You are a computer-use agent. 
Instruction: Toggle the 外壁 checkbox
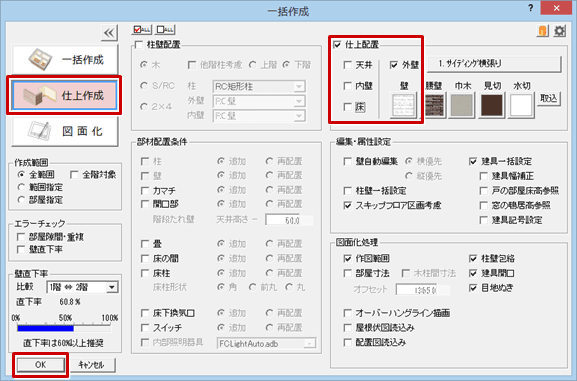click(393, 65)
